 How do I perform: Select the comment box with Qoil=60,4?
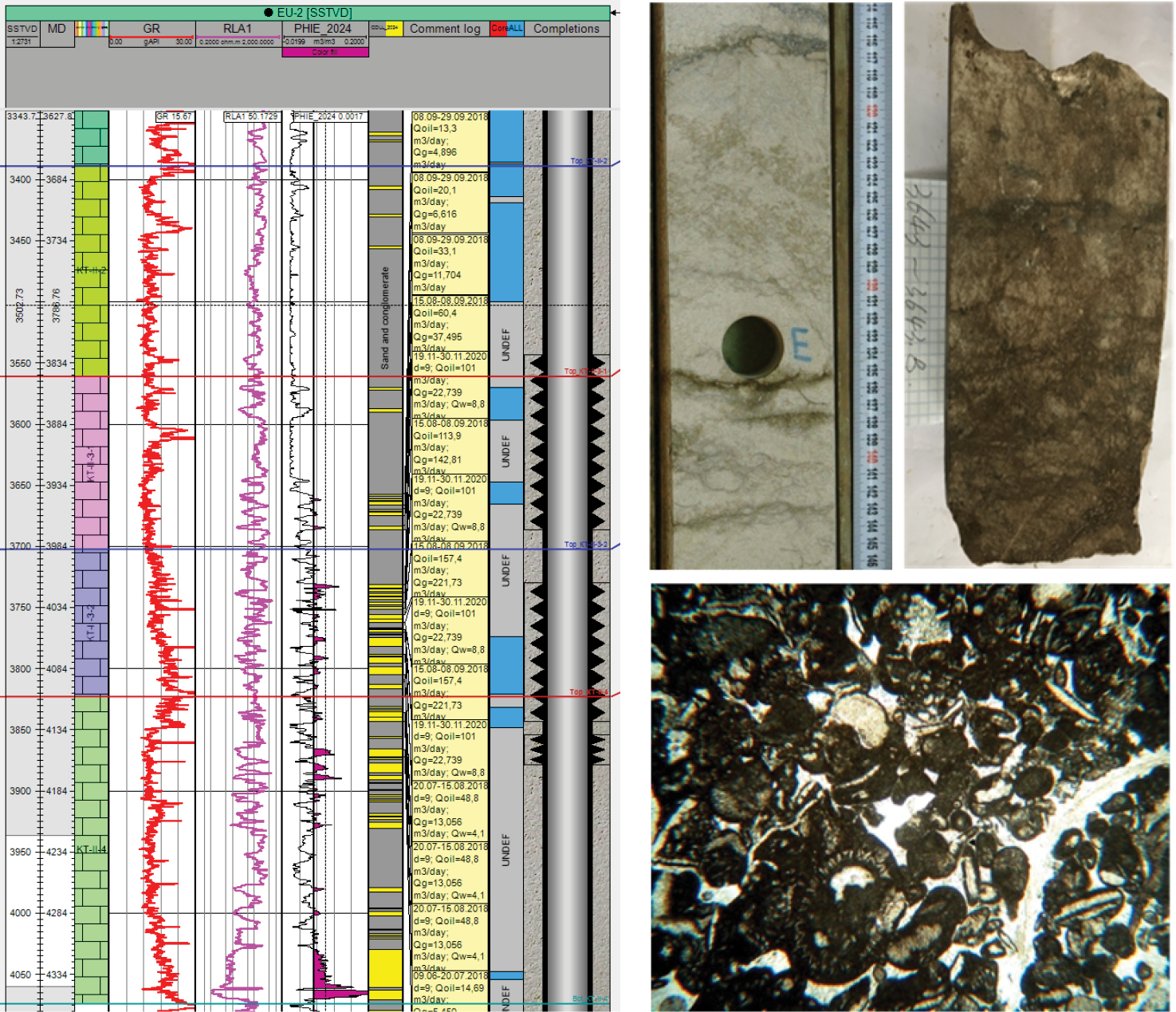click(450, 325)
